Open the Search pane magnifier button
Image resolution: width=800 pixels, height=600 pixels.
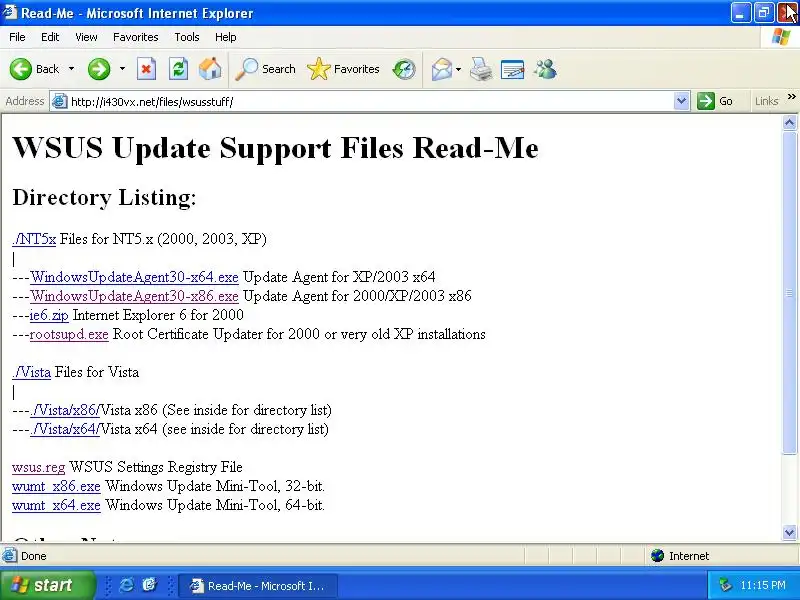[265, 69]
